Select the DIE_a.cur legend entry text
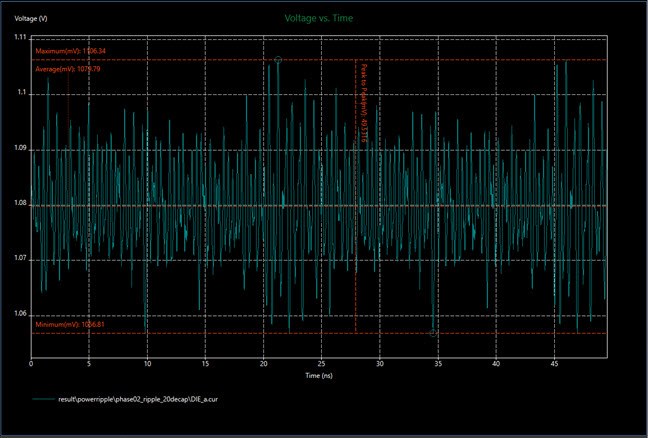Screen dimensions: 648x438 tap(136, 399)
